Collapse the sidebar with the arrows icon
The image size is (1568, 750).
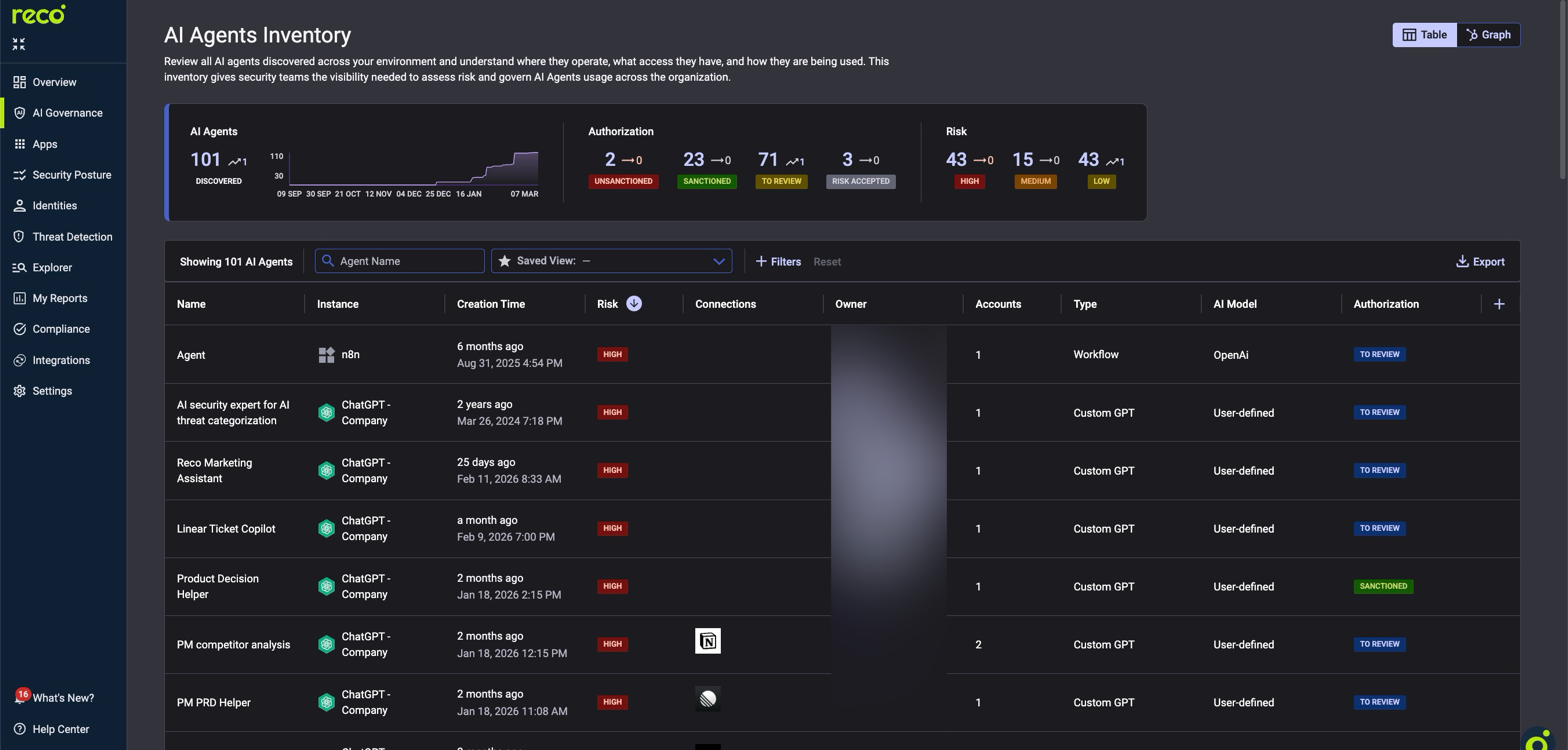pyautogui.click(x=19, y=44)
